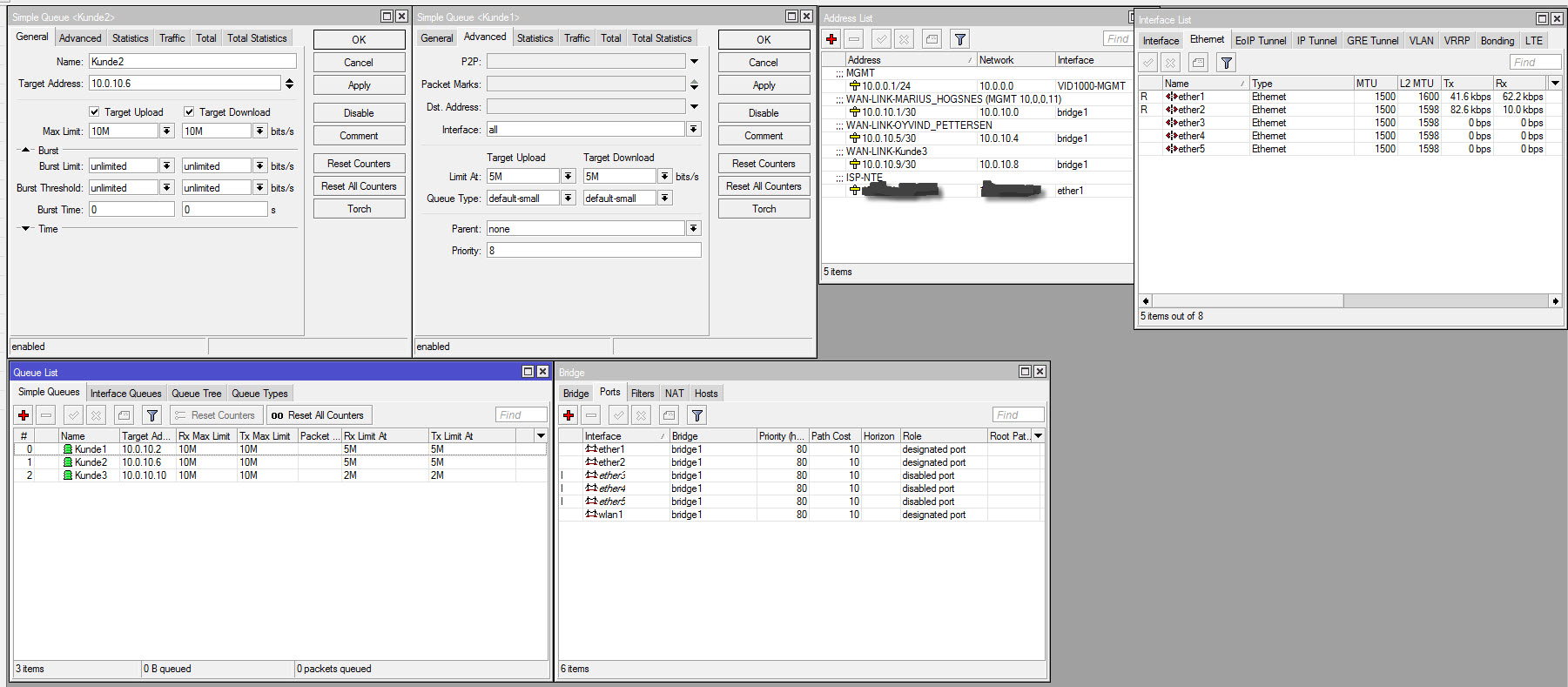The height and width of the screenshot is (687, 1568).
Task: Click the red plus add icon in Bridge window
Action: pyautogui.click(x=569, y=415)
